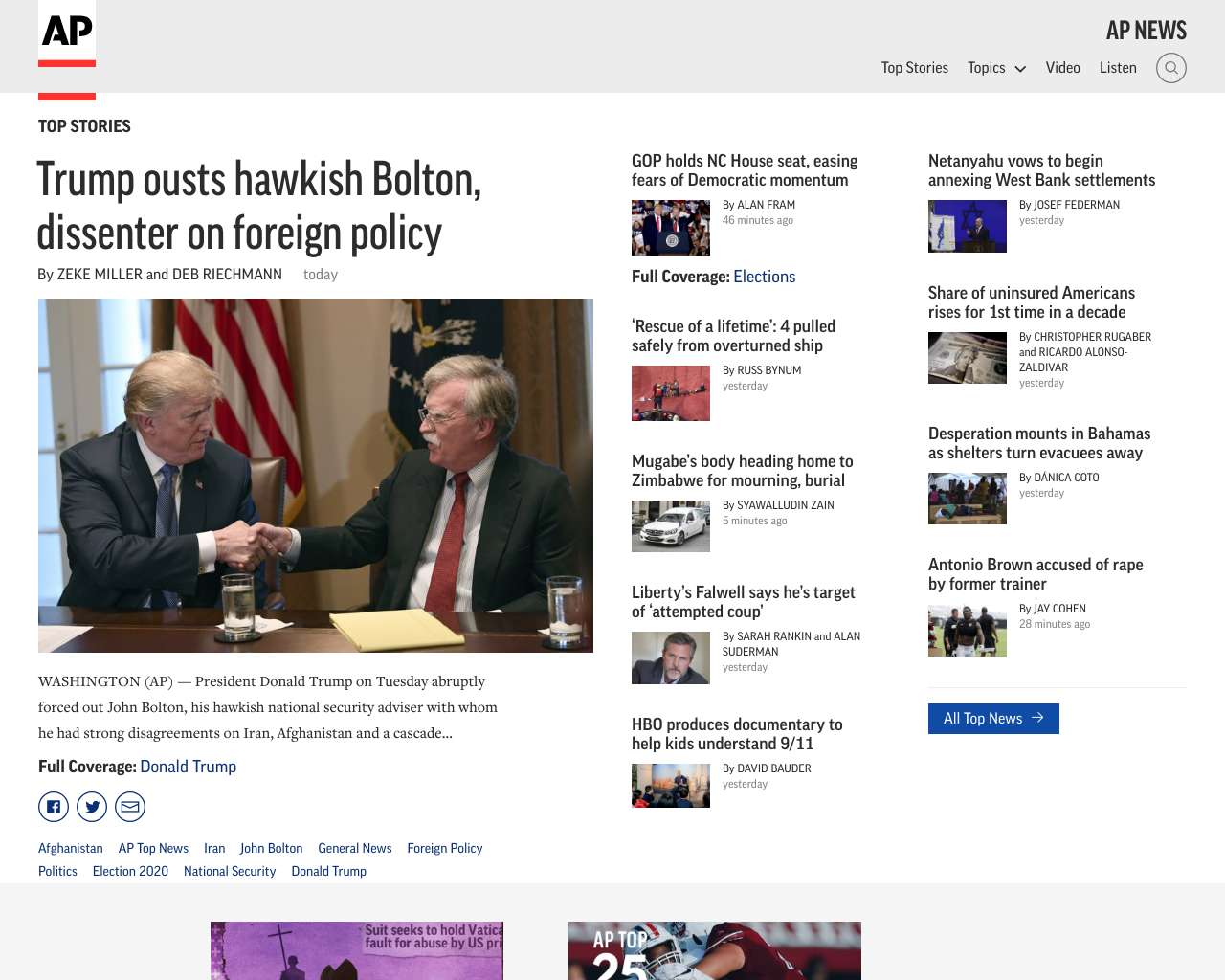
Task: Open uninsured Americans story thumbnail
Action: pos(968,358)
